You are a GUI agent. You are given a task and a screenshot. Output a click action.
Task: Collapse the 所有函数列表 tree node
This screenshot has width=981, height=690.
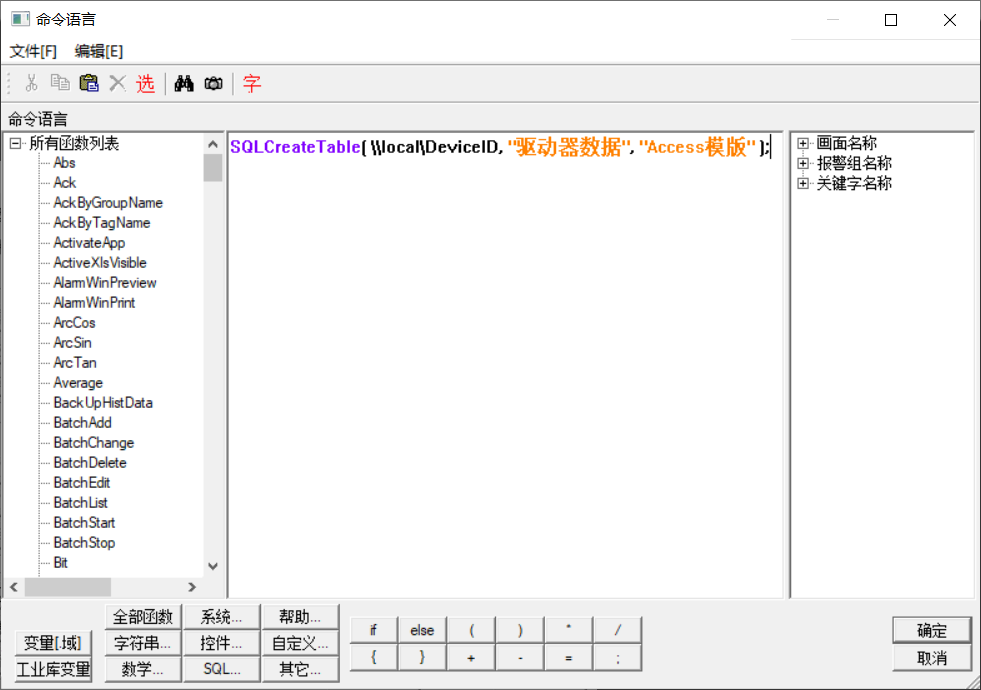coord(16,144)
